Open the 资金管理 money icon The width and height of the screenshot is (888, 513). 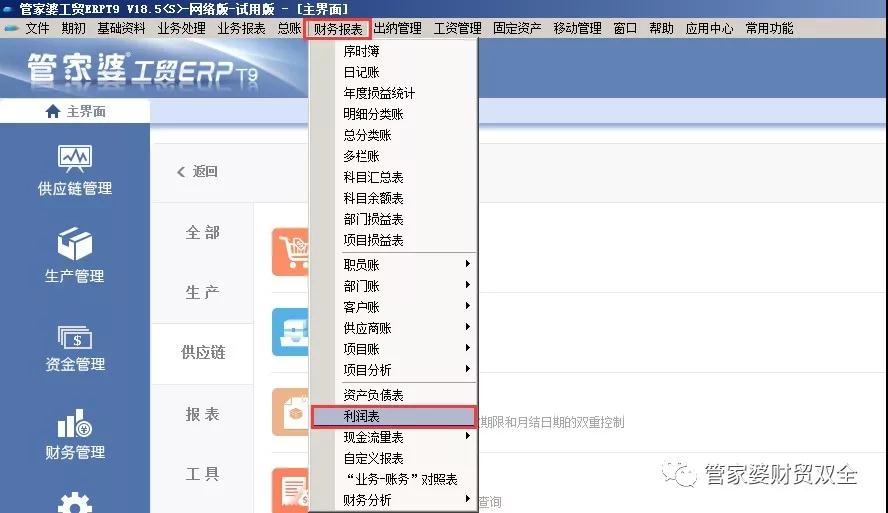[x=75, y=335]
